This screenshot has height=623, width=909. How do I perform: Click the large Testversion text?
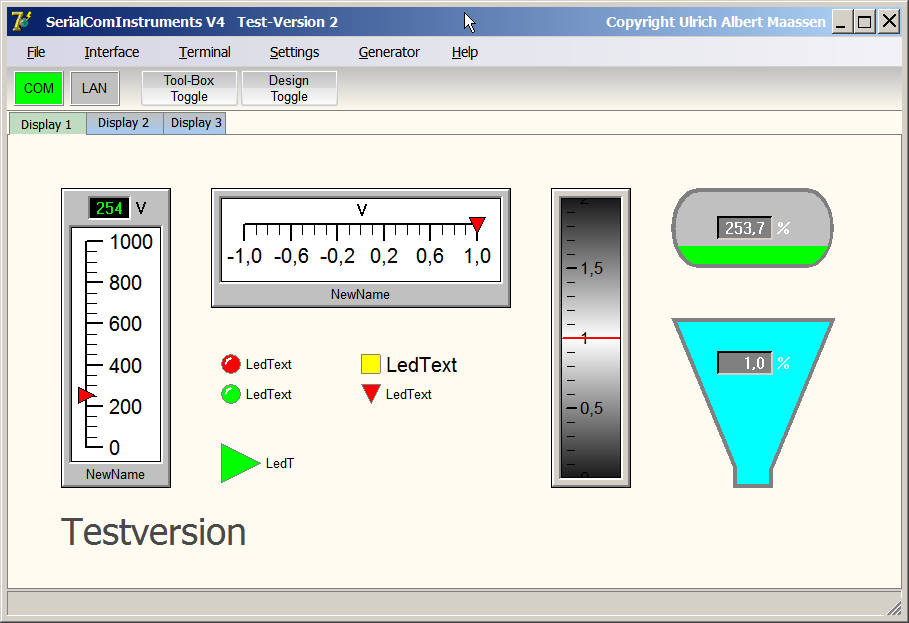tap(154, 531)
